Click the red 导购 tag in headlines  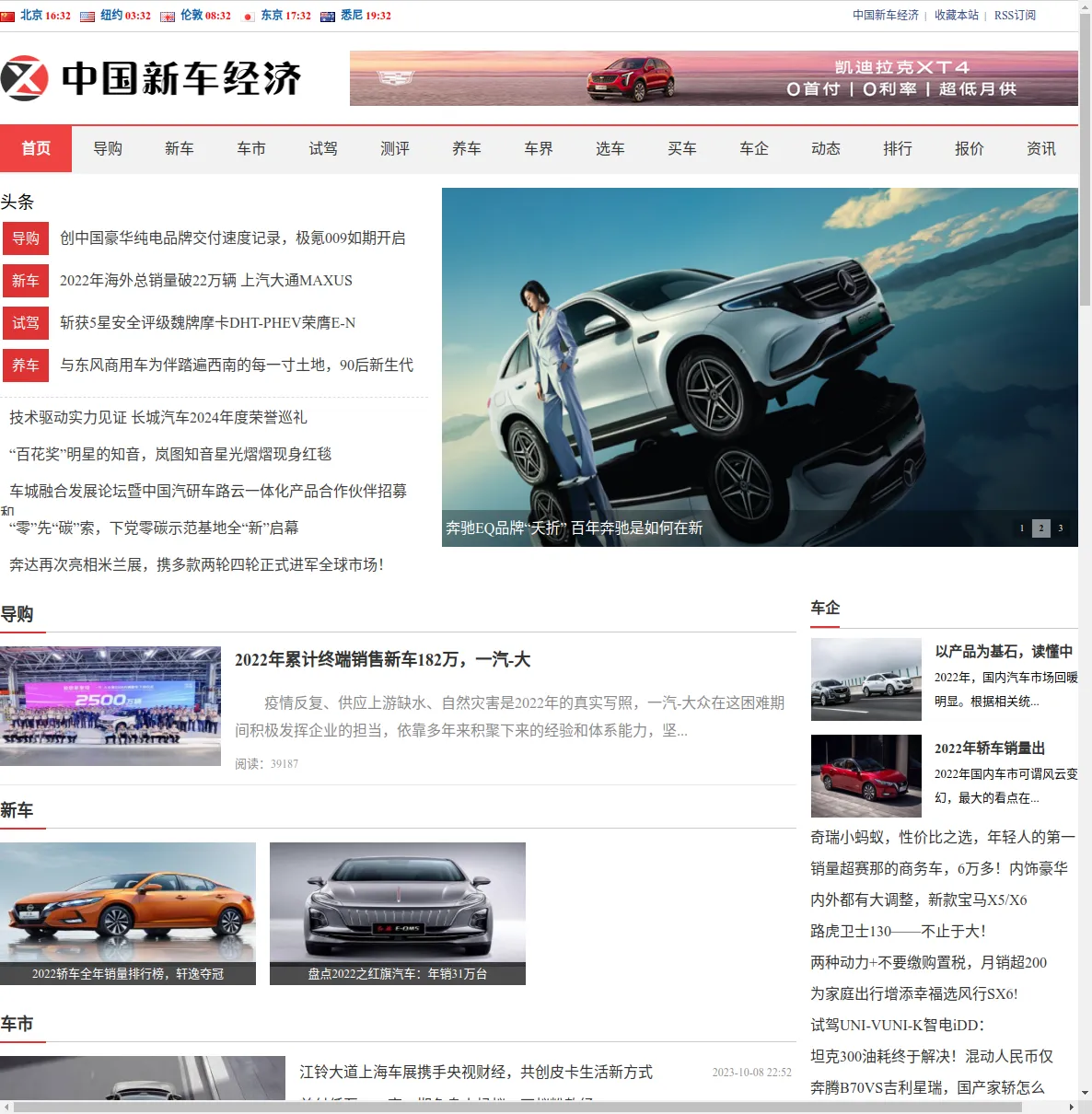(26, 238)
